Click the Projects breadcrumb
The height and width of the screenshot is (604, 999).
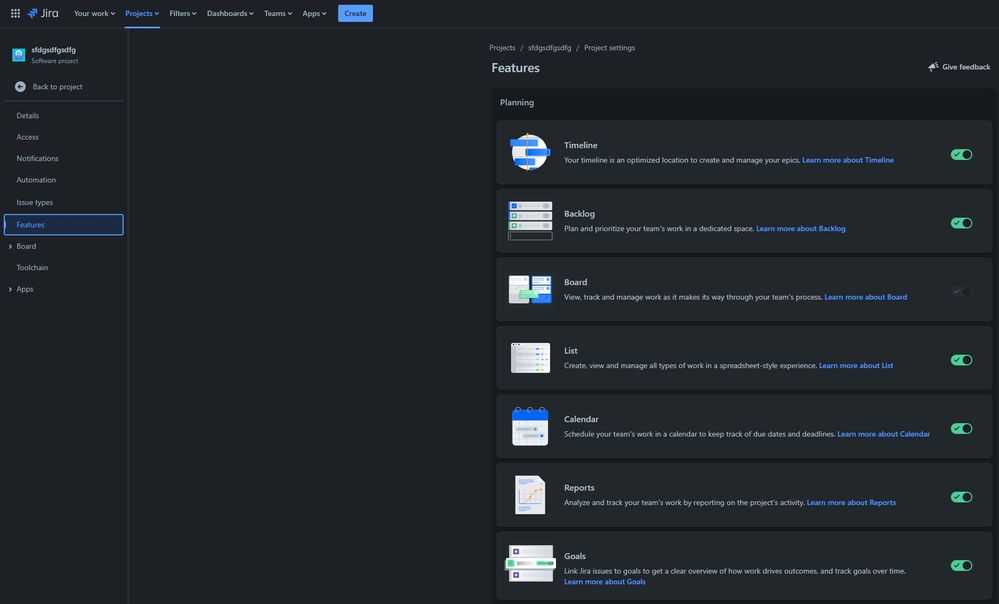coord(502,48)
